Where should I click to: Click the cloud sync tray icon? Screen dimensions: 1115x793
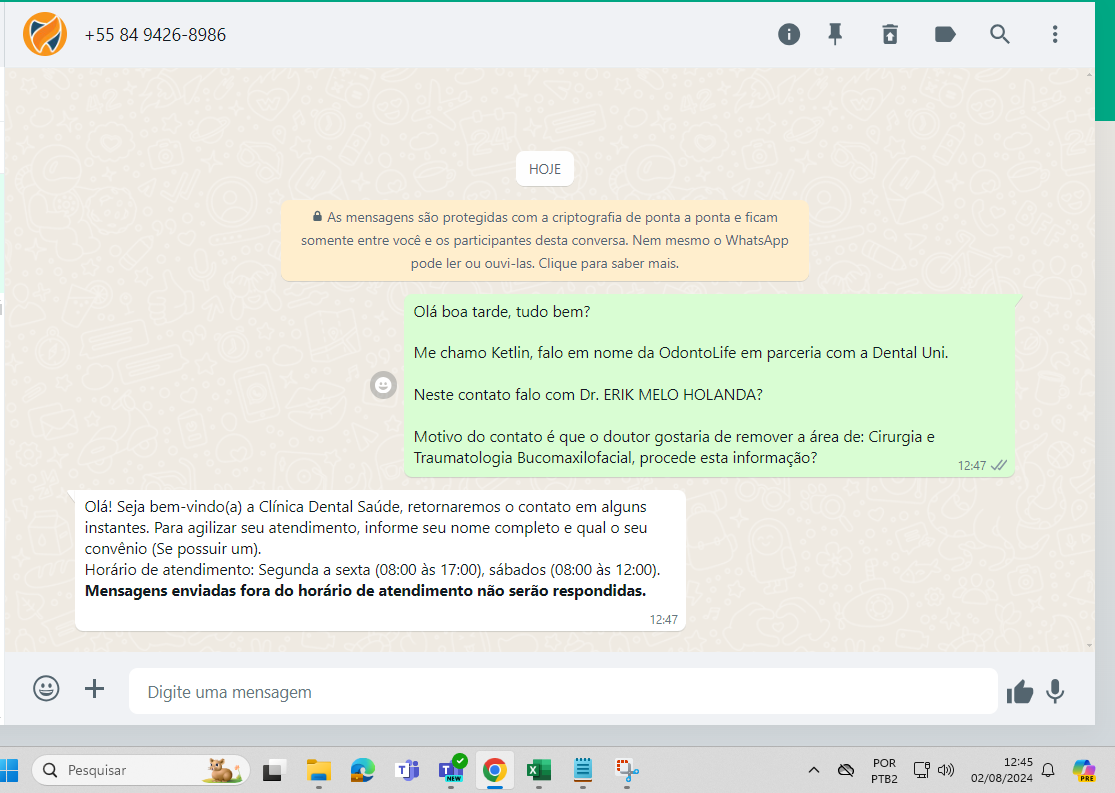845,770
